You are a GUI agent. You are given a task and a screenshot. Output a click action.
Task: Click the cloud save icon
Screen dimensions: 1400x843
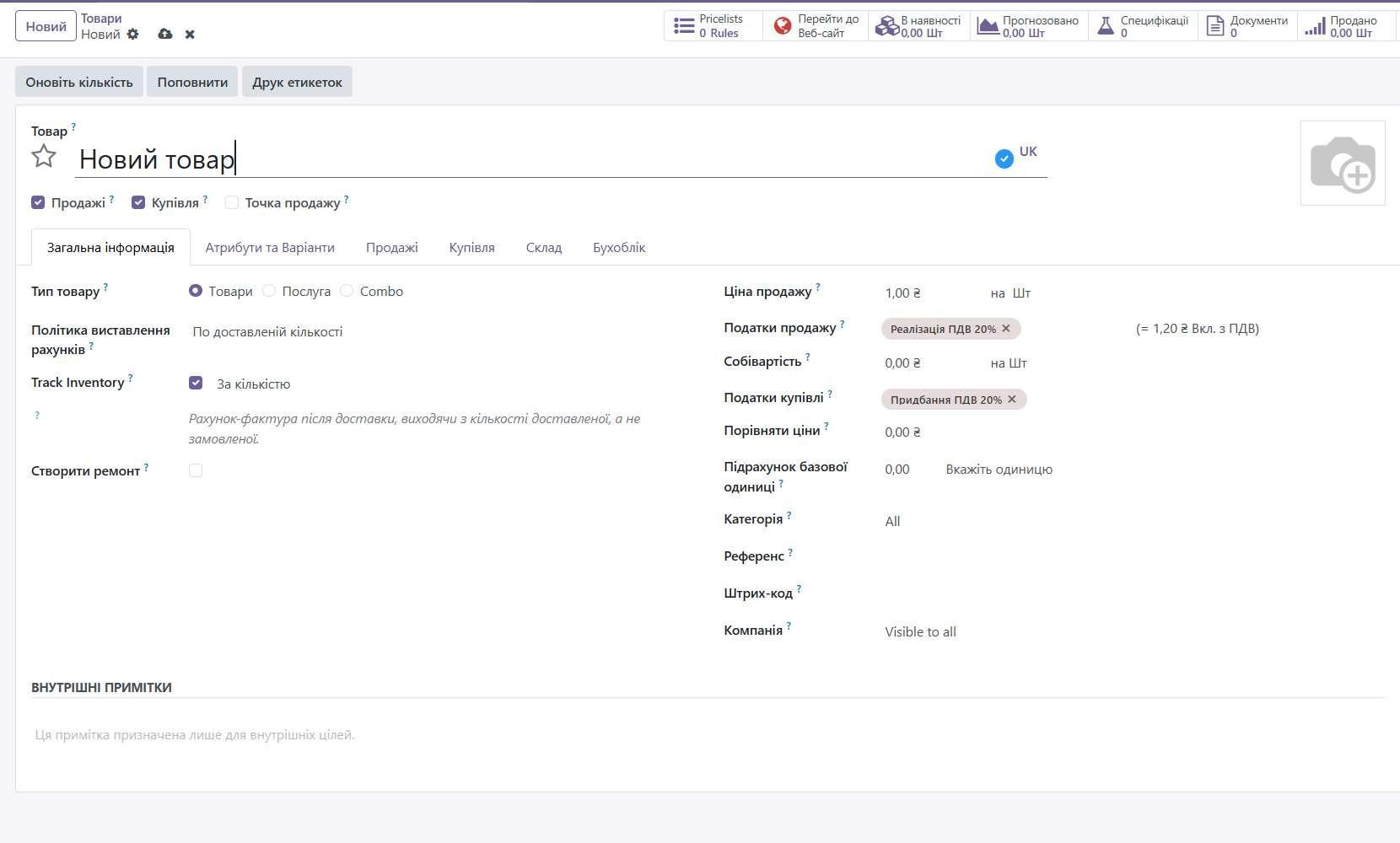pos(165,35)
